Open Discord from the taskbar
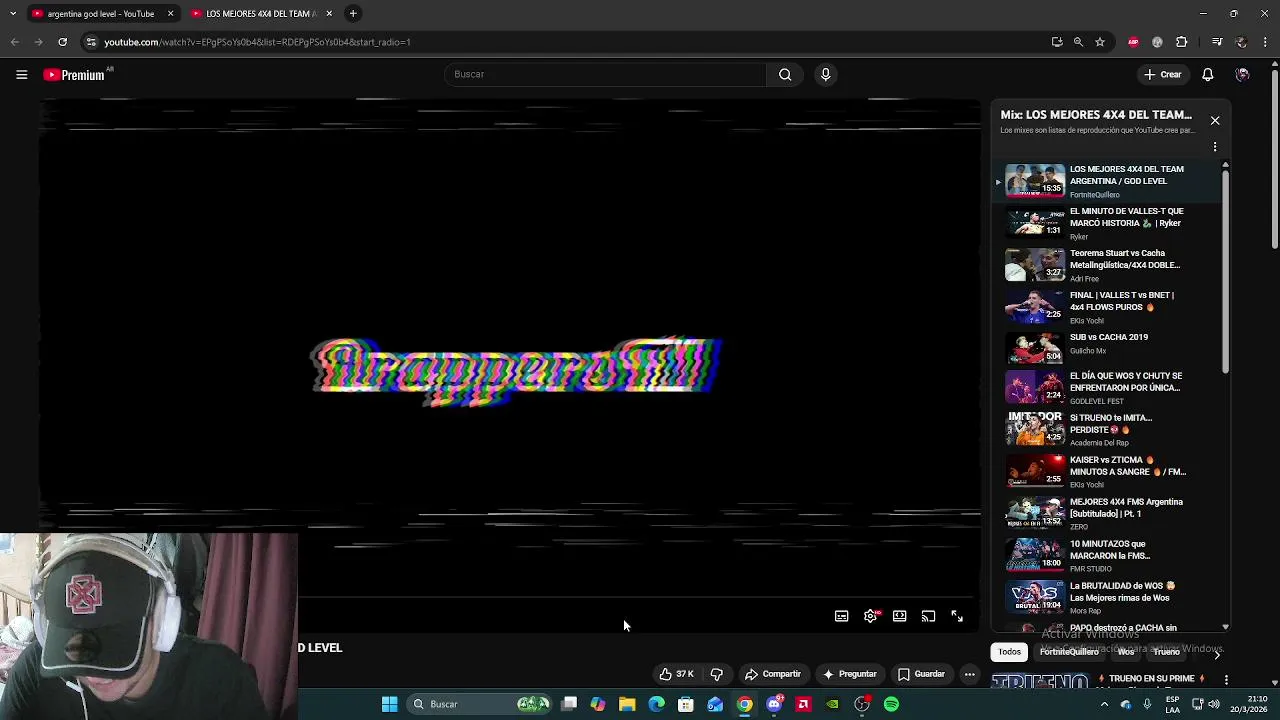1280x720 pixels. pyautogui.click(x=774, y=704)
